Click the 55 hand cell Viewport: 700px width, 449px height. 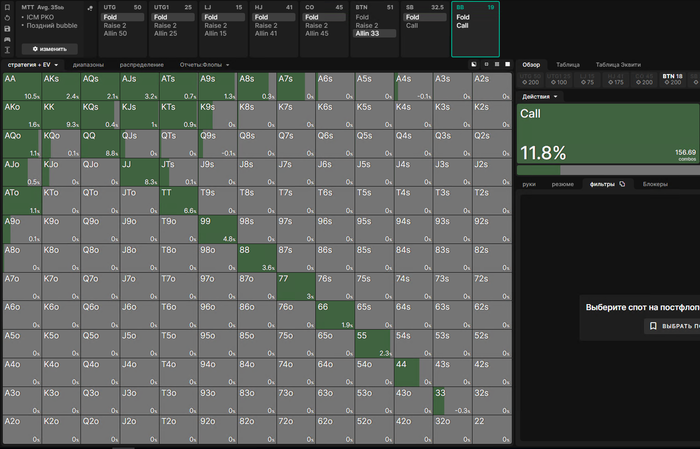tap(374, 344)
